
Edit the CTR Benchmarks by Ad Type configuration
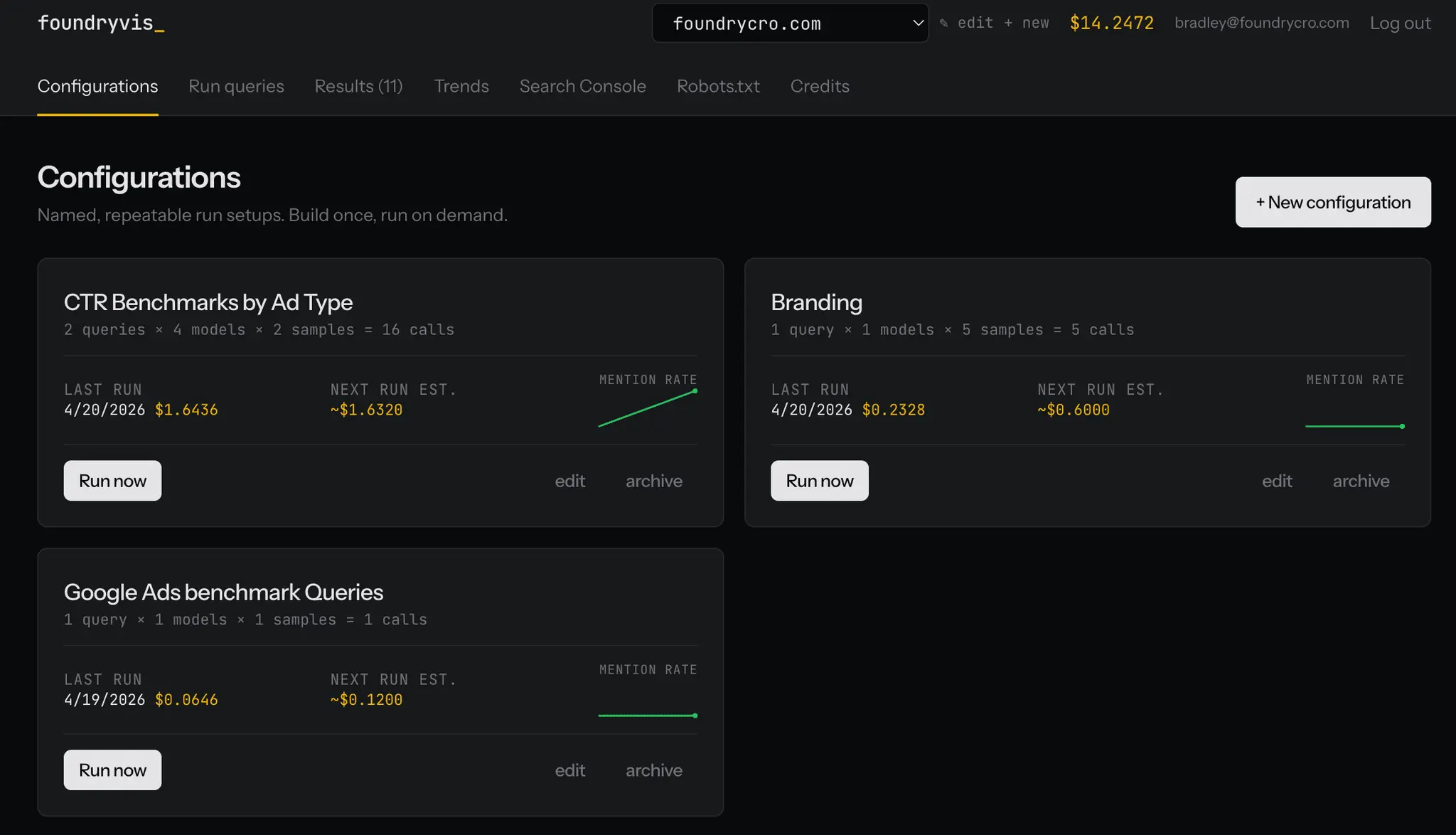point(570,481)
